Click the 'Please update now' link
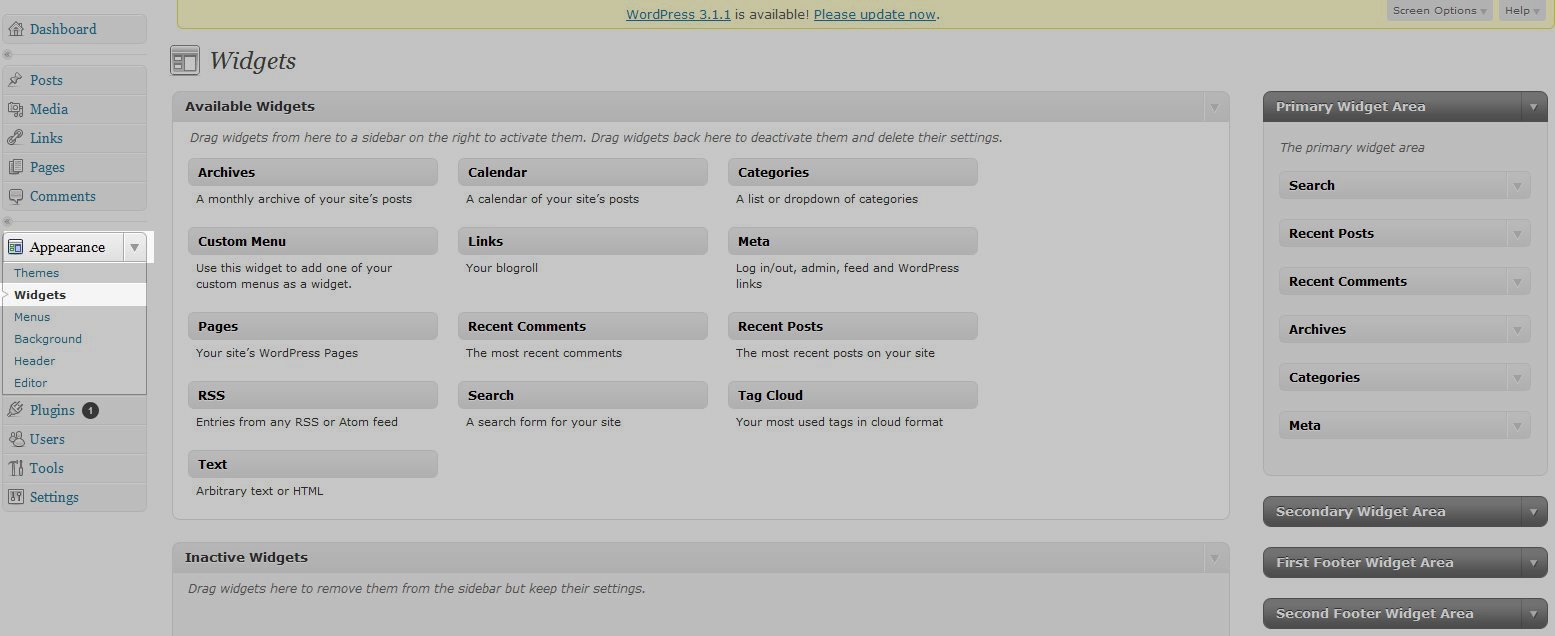Screen dimensions: 1555x636 click(874, 15)
